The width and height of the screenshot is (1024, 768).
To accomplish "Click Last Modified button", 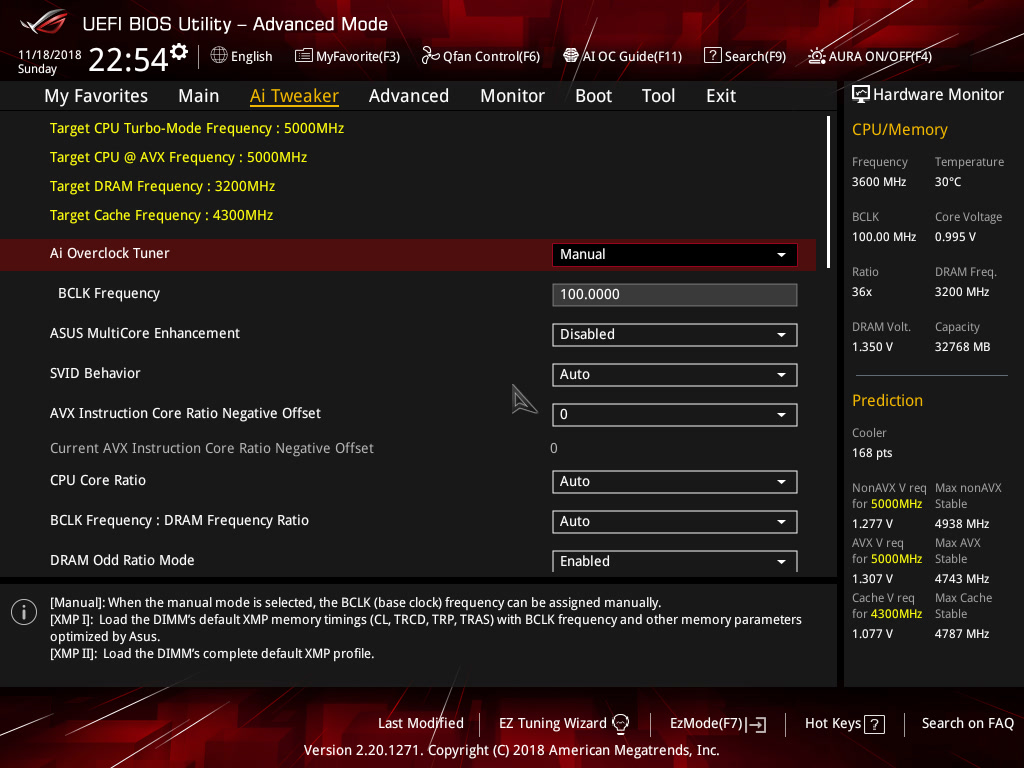I will tap(421, 723).
